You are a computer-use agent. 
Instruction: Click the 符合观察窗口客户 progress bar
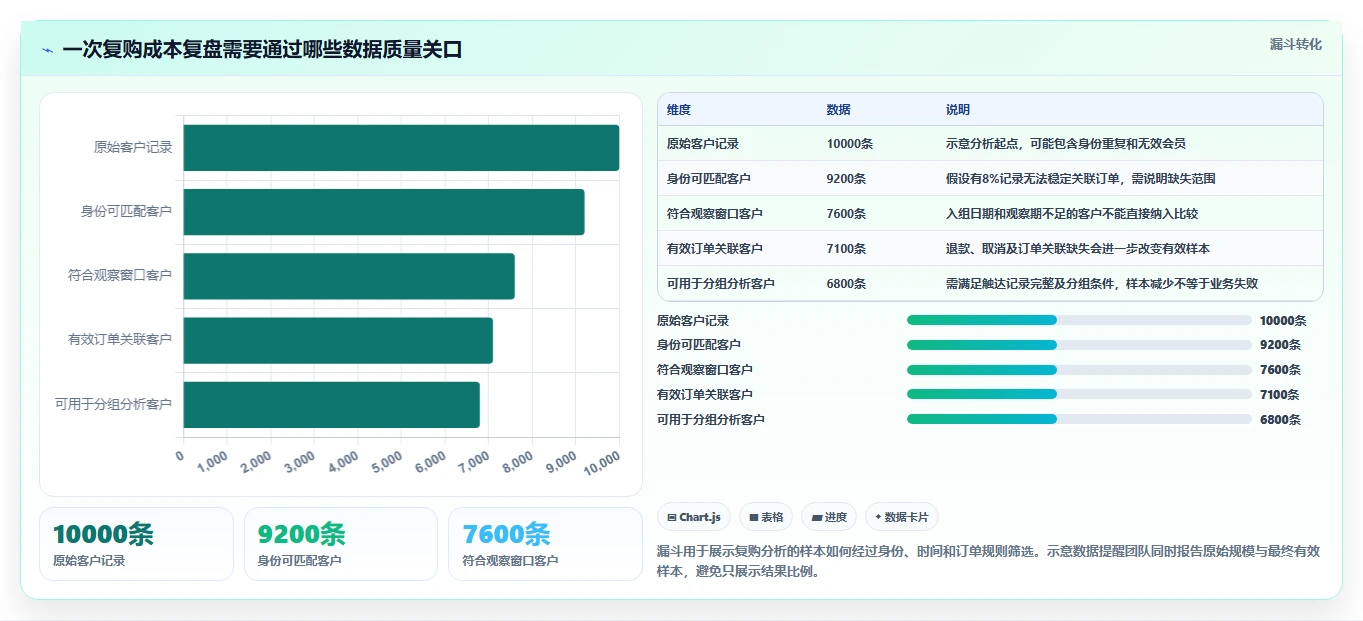pyautogui.click(x=1079, y=370)
